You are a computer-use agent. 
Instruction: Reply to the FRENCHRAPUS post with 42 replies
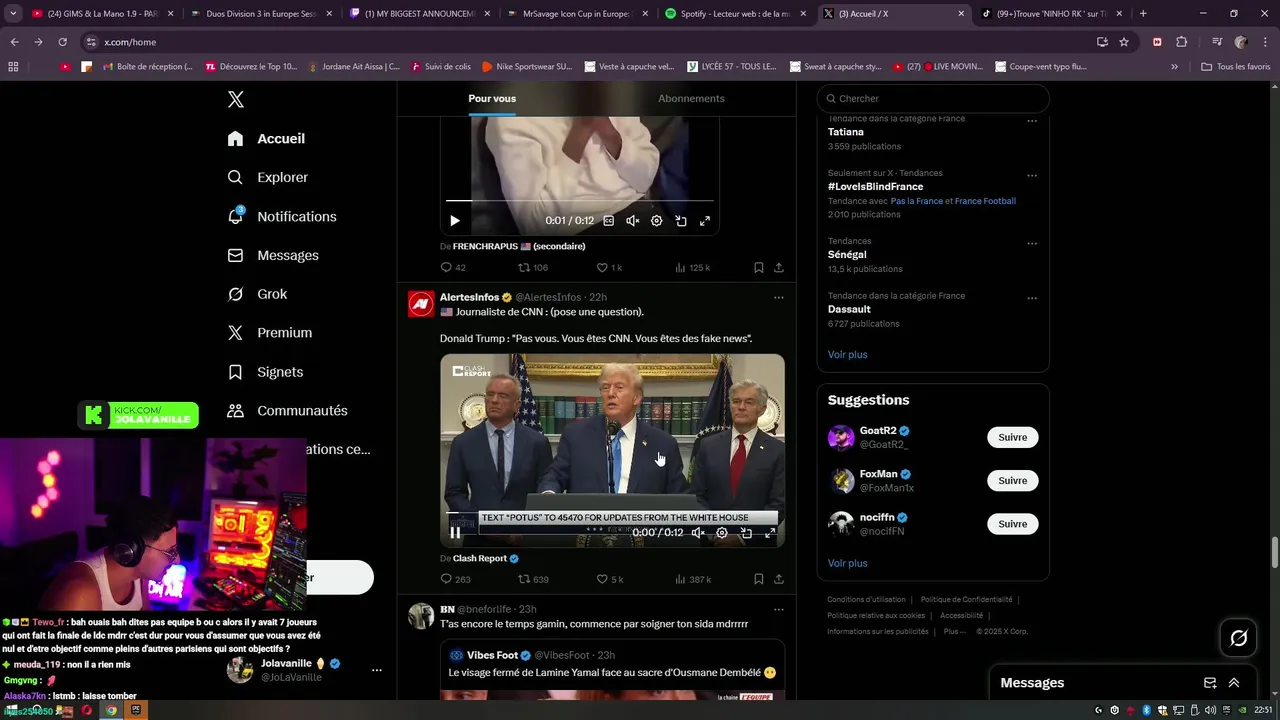point(453,267)
